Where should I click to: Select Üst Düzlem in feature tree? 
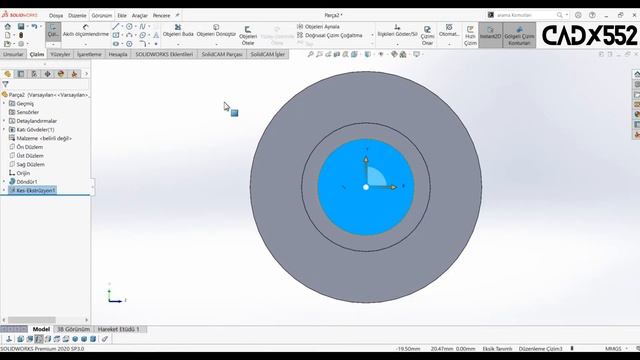tap(26, 156)
